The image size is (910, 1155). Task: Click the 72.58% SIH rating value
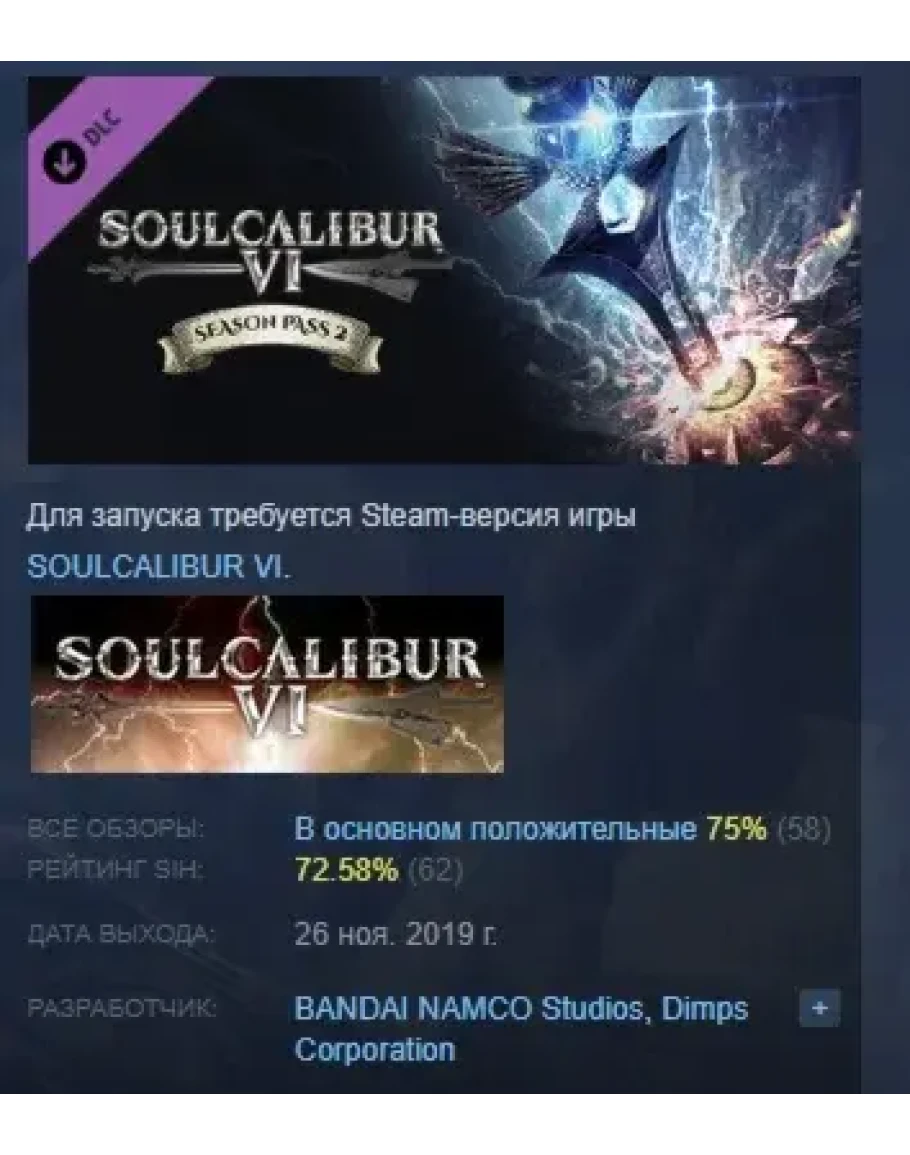coord(346,871)
